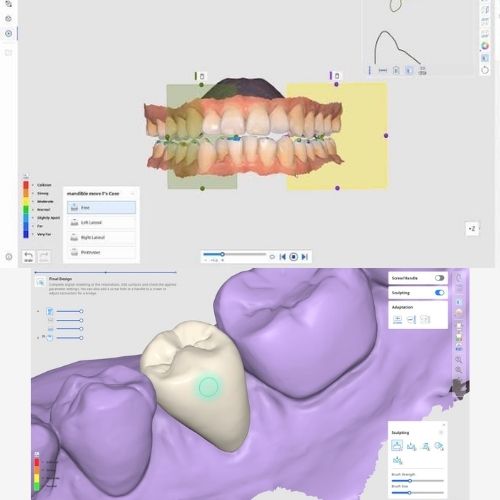Select the first Sculpting brush tool
Image resolution: width=500 pixels, height=500 pixels.
click(x=397, y=446)
